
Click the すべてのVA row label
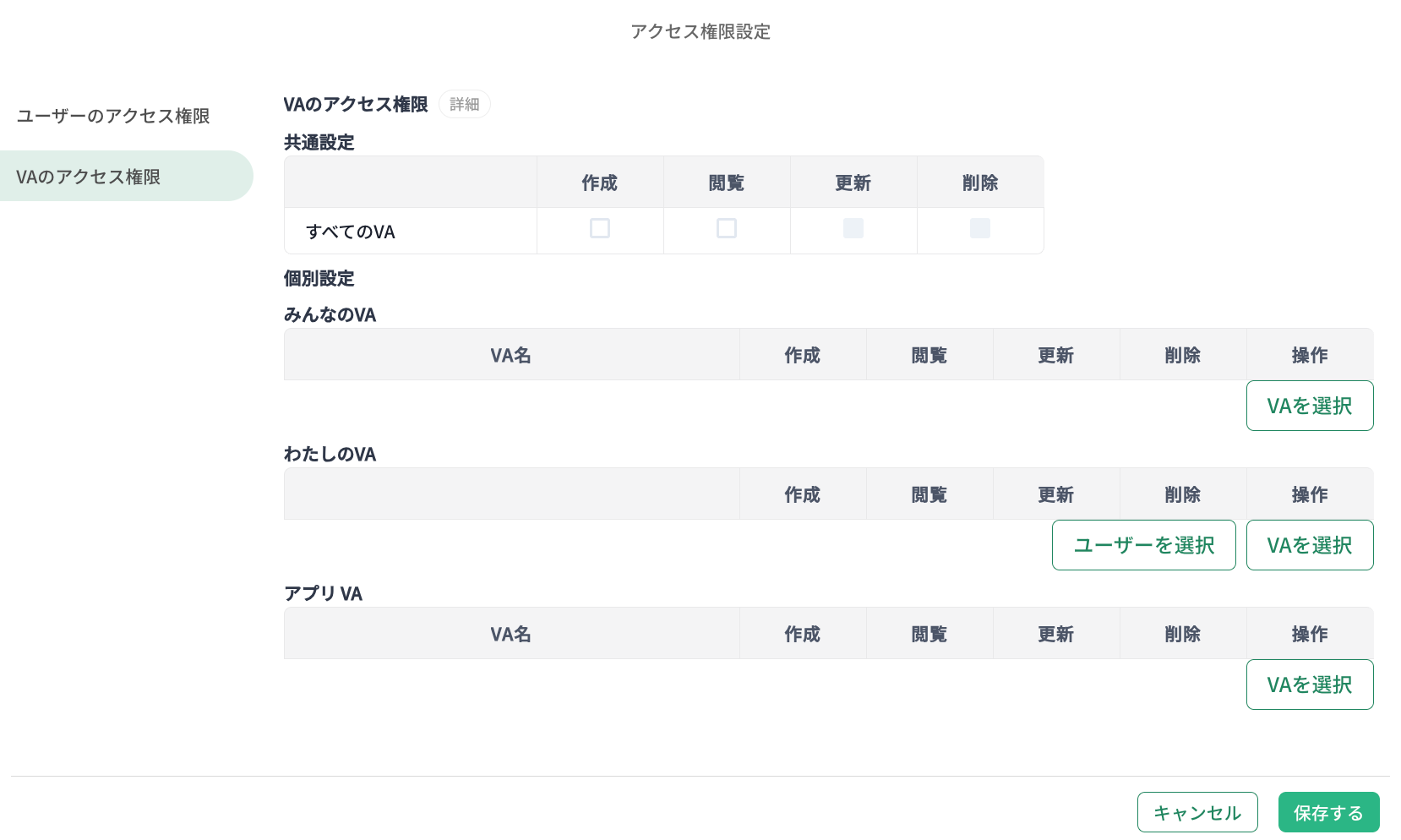pos(351,232)
